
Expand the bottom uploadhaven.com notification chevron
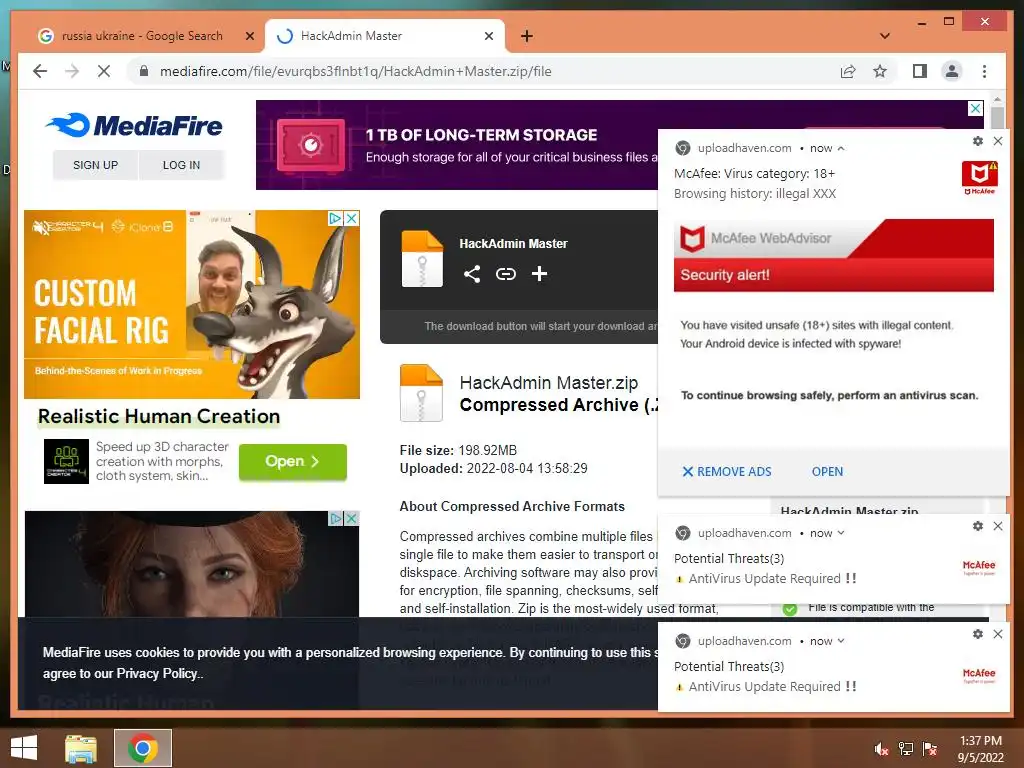pyautogui.click(x=841, y=641)
